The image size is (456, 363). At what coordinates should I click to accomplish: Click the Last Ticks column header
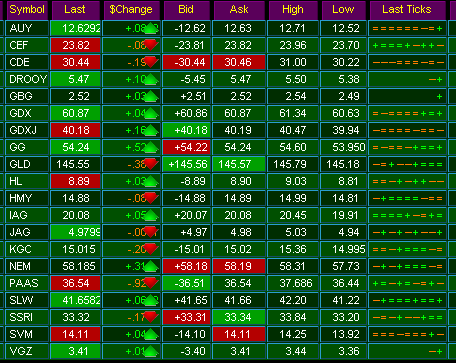click(407, 10)
